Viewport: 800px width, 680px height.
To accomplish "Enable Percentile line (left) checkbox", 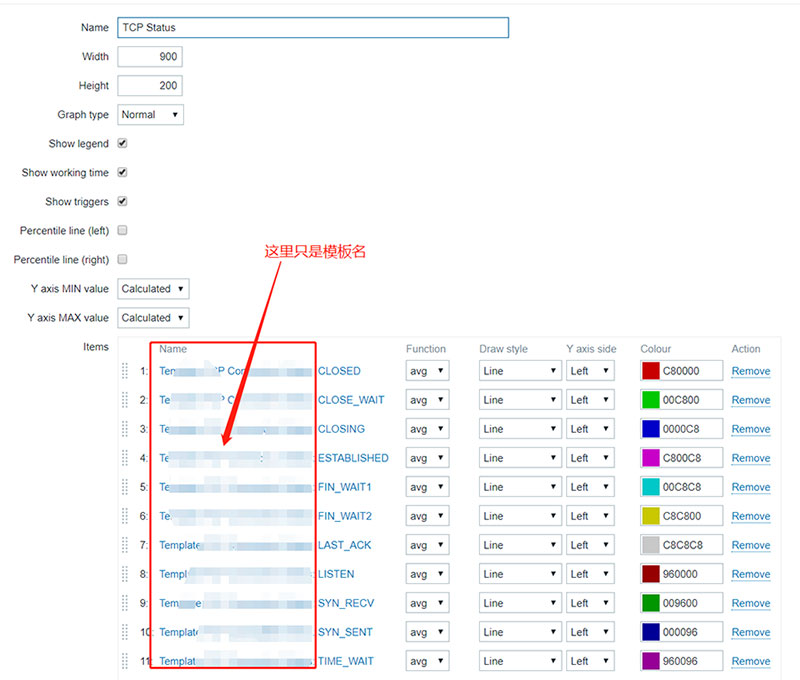I will (x=123, y=230).
